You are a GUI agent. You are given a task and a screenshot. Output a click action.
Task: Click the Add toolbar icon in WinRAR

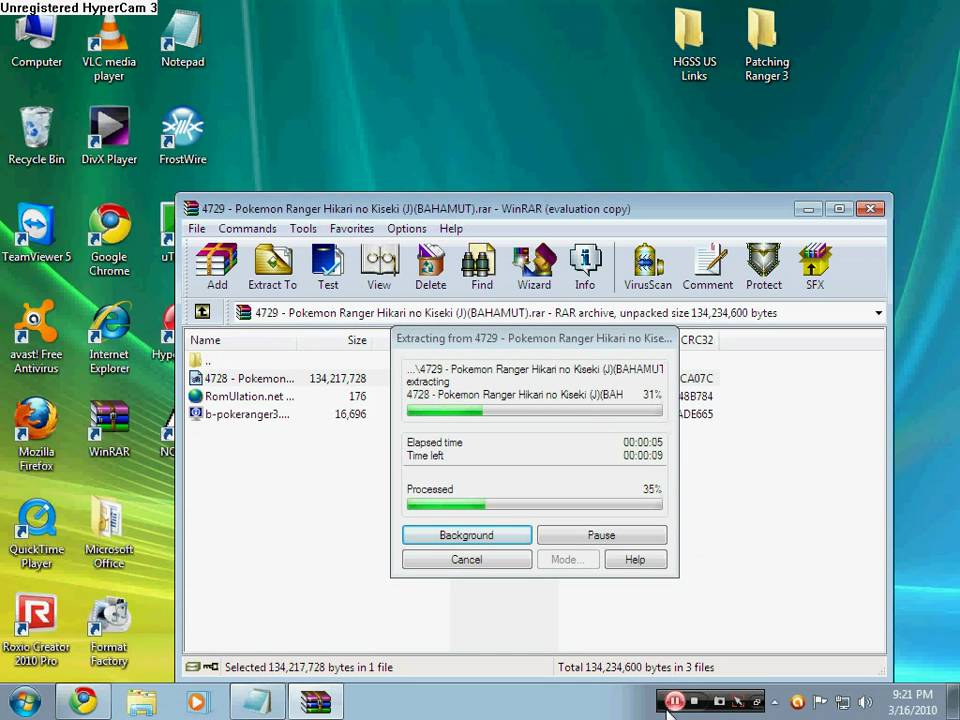[x=216, y=266]
